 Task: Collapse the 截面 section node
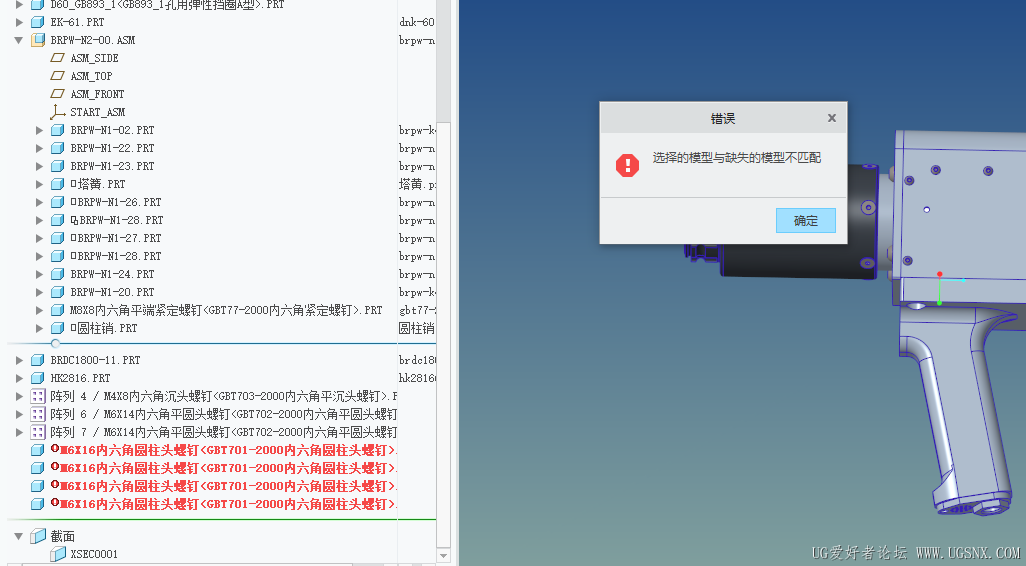[x=18, y=536]
